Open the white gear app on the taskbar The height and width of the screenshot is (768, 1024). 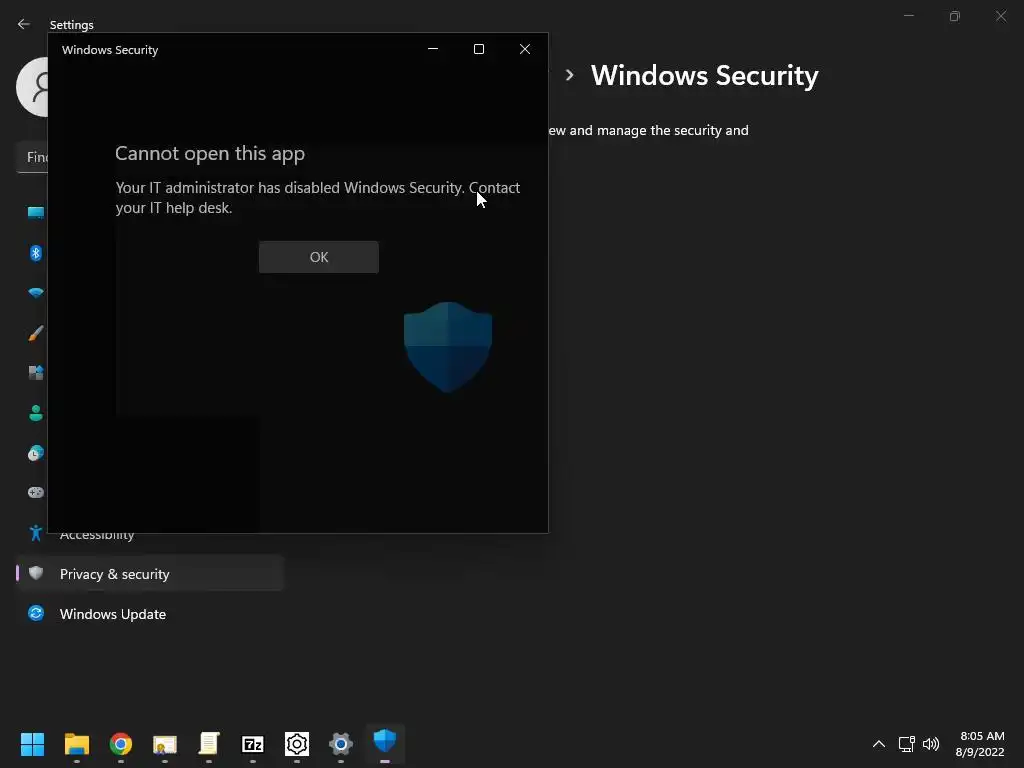tap(296, 744)
